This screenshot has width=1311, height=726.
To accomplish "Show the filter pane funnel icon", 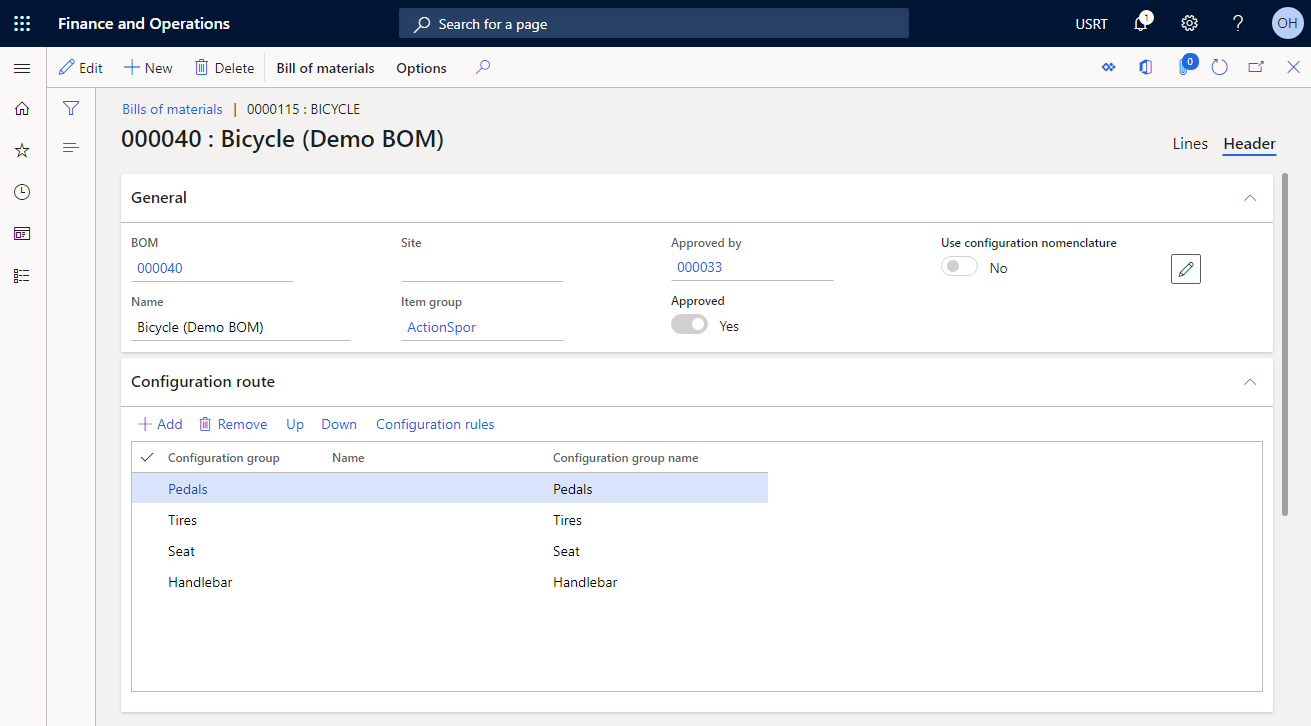I will pyautogui.click(x=71, y=108).
